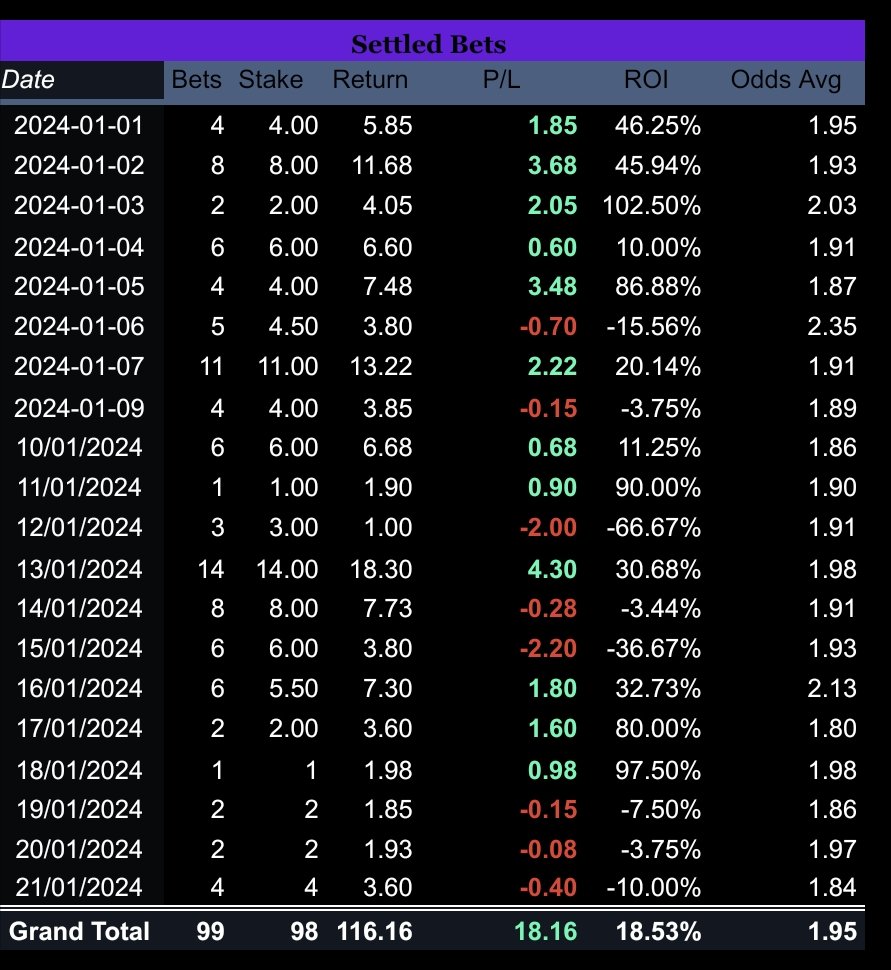Click the P/L value -0.70

pos(548,327)
